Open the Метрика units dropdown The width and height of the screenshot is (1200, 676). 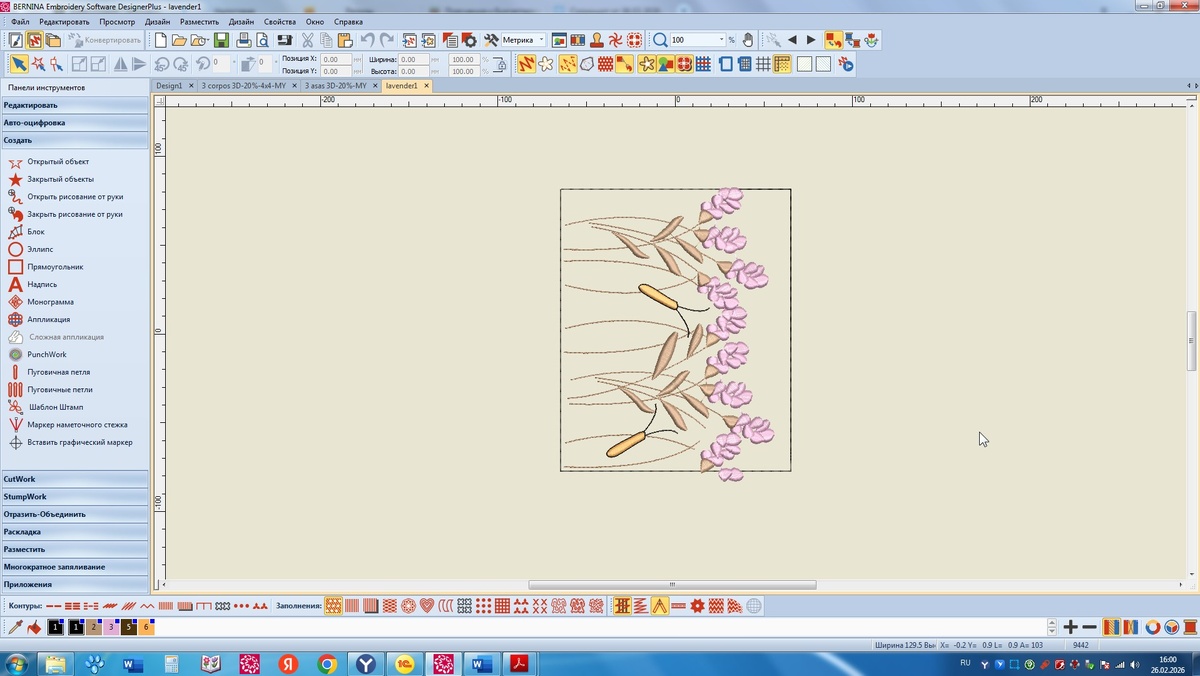pyautogui.click(x=525, y=40)
